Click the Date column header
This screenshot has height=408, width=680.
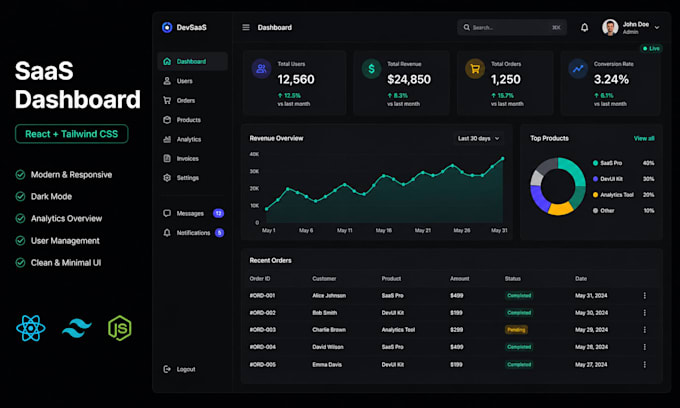581,278
